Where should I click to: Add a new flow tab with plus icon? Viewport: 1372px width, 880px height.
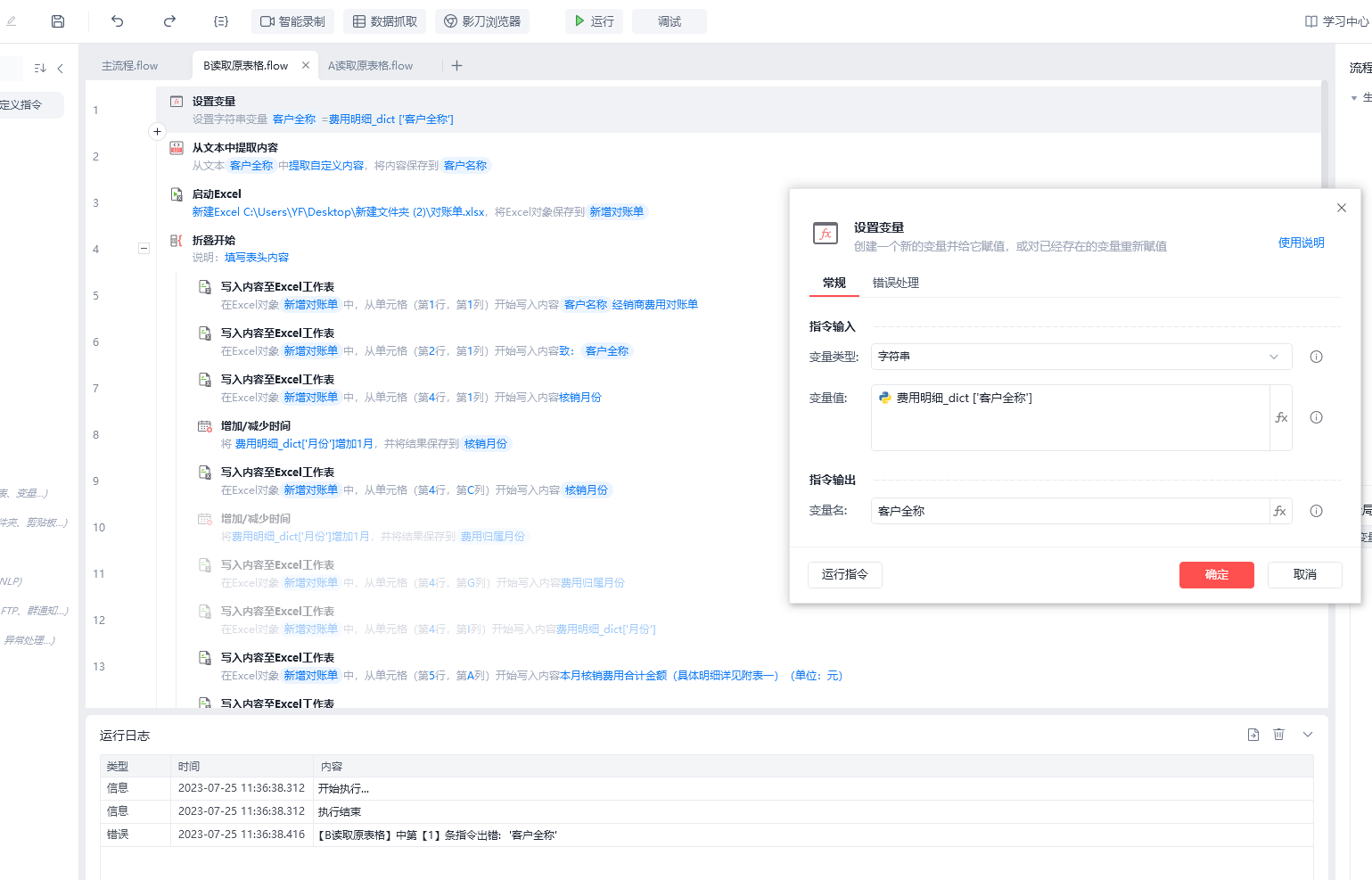click(x=457, y=65)
